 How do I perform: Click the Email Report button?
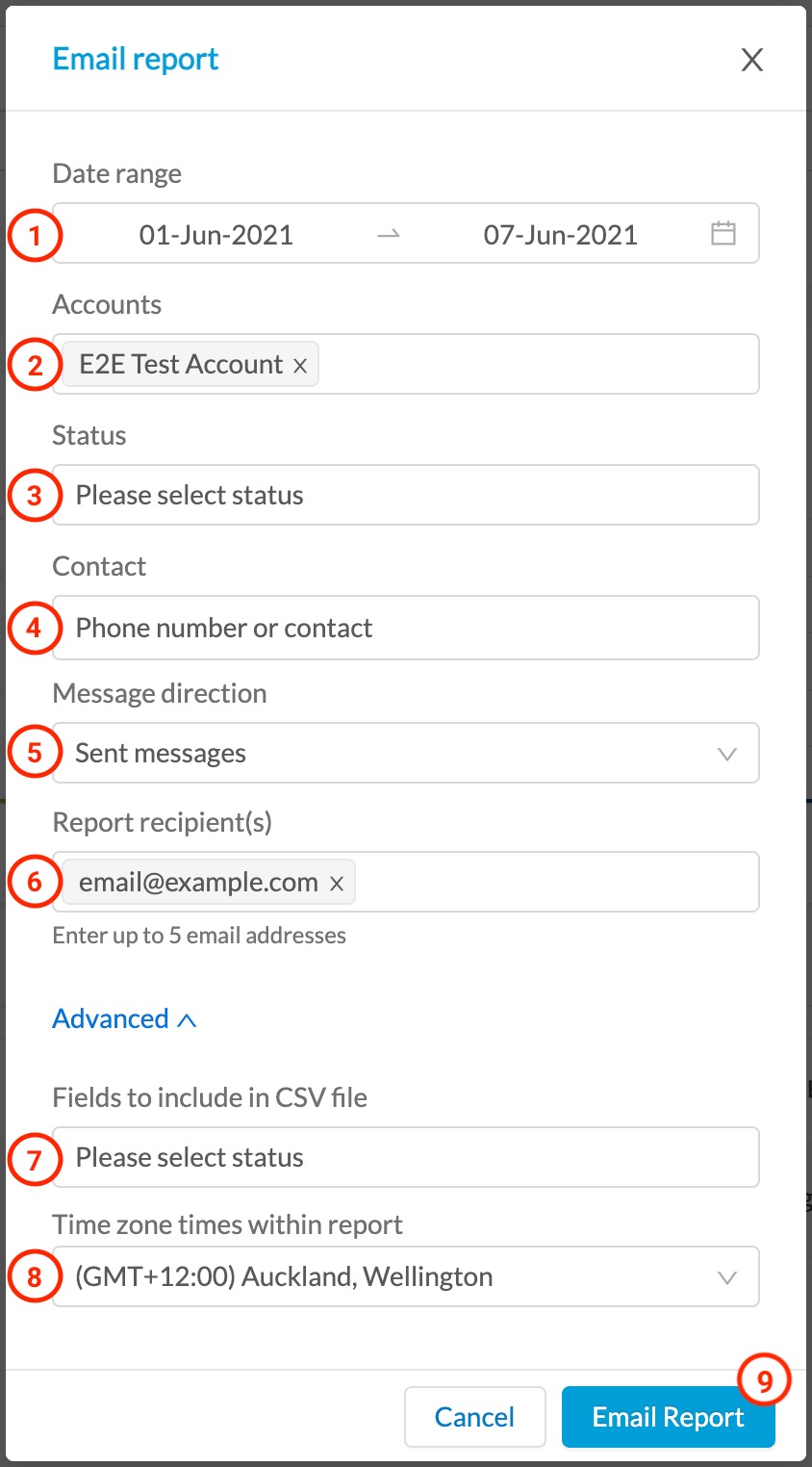point(669,1417)
